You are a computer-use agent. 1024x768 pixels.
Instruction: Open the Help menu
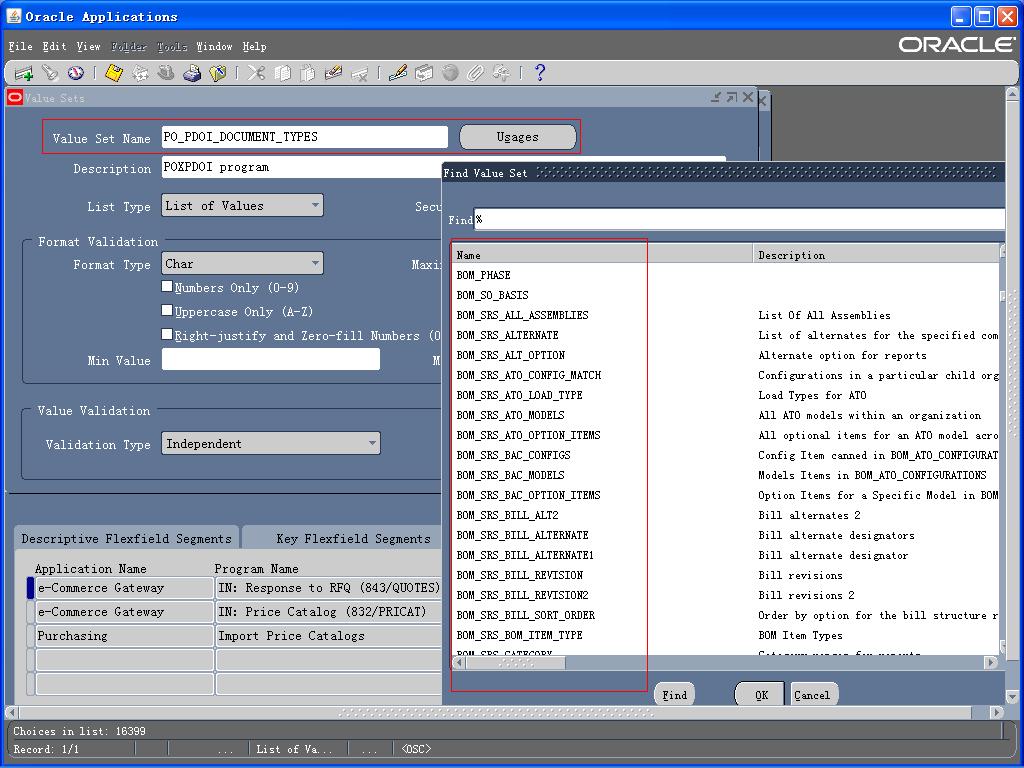pos(254,46)
